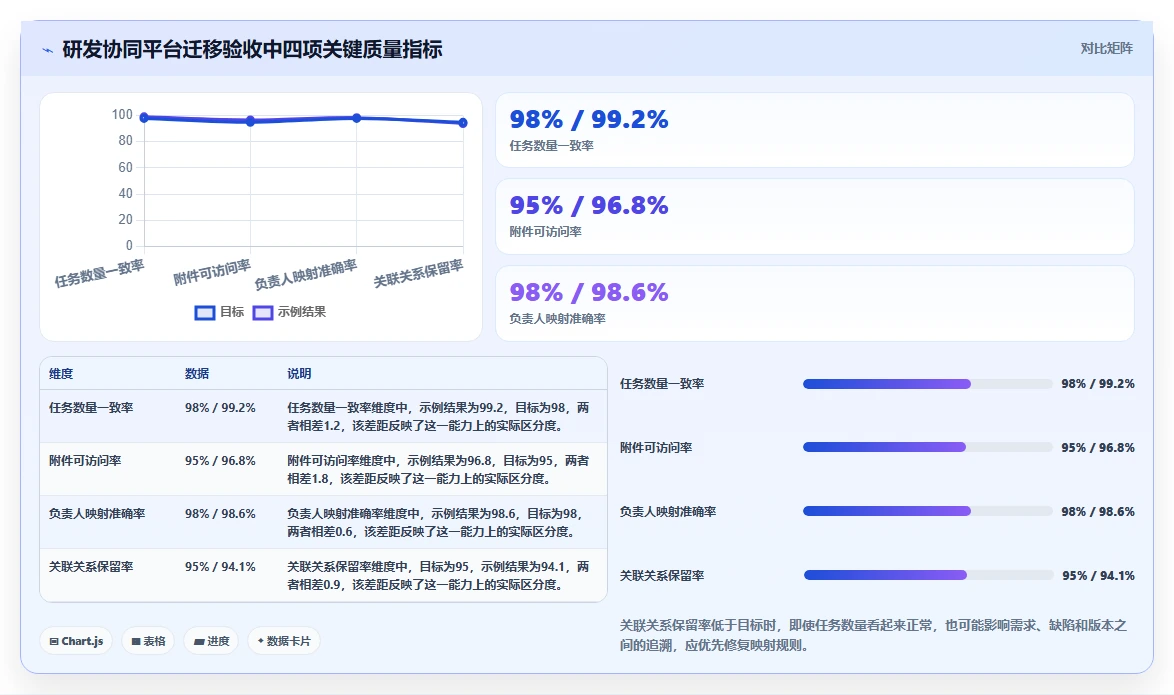Click the icon inside Chart.js chip
This screenshot has width=1174, height=695.
[x=54, y=642]
